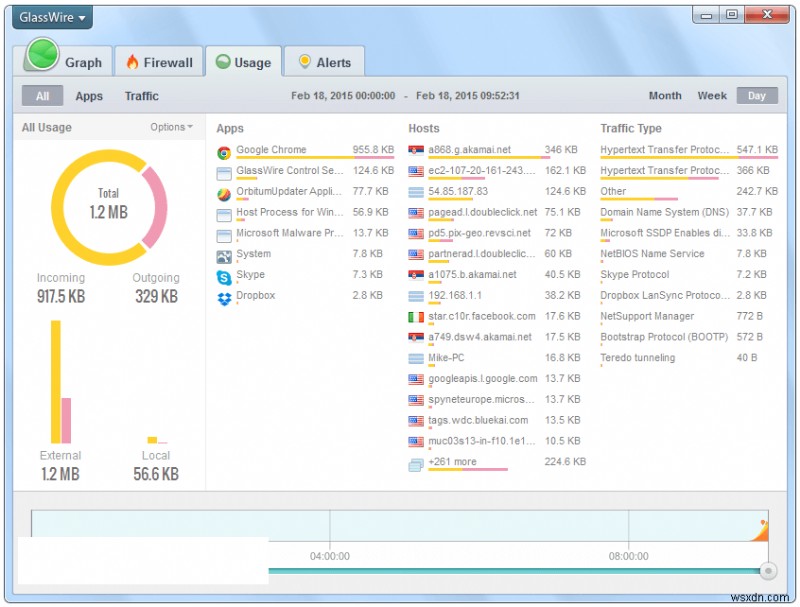The width and height of the screenshot is (800, 607).
Task: Open the Options dropdown in All Usage
Action: 171,127
